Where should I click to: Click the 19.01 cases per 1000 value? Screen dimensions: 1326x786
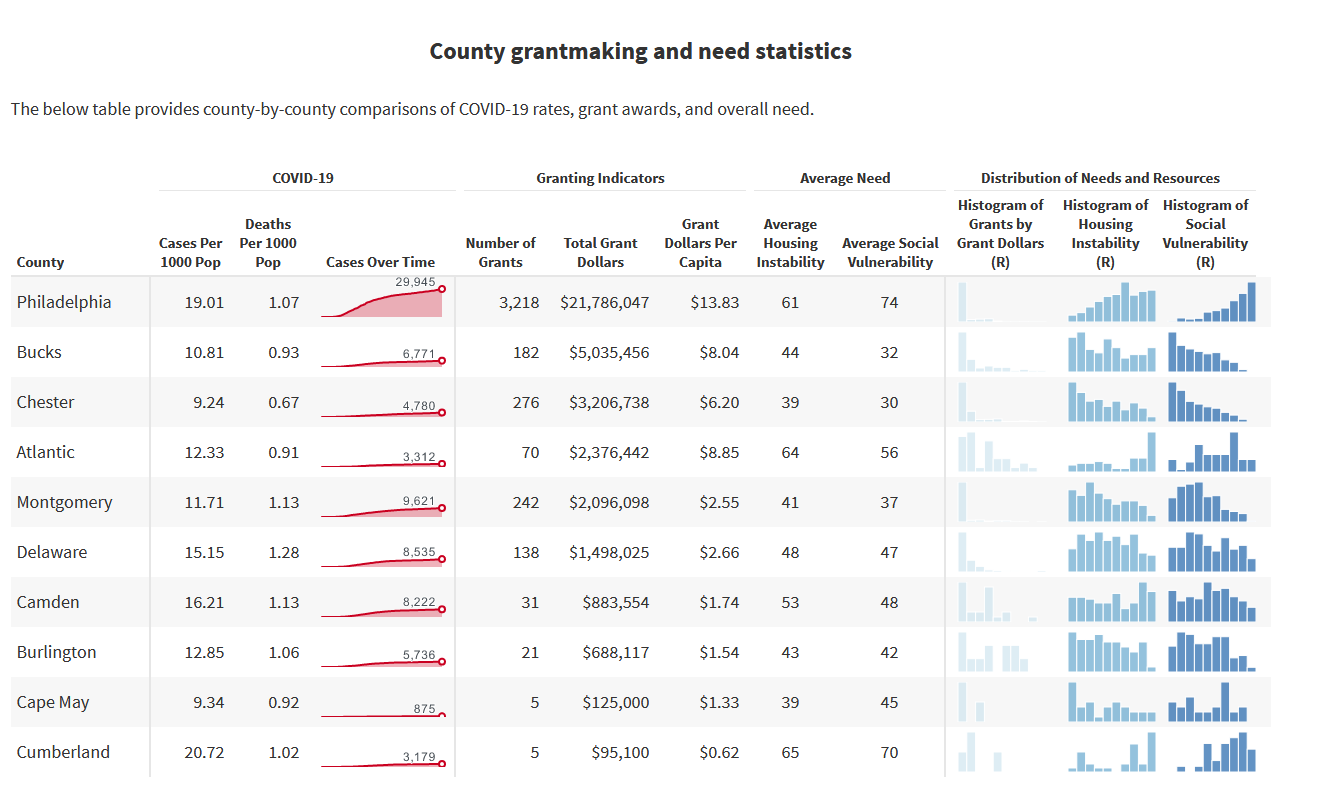(x=204, y=302)
